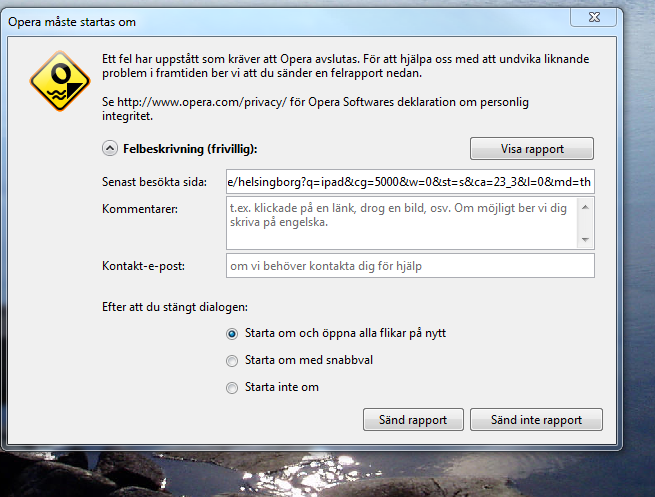Click the Kontakt-e-post input field
The height and width of the screenshot is (497, 655).
tap(410, 266)
